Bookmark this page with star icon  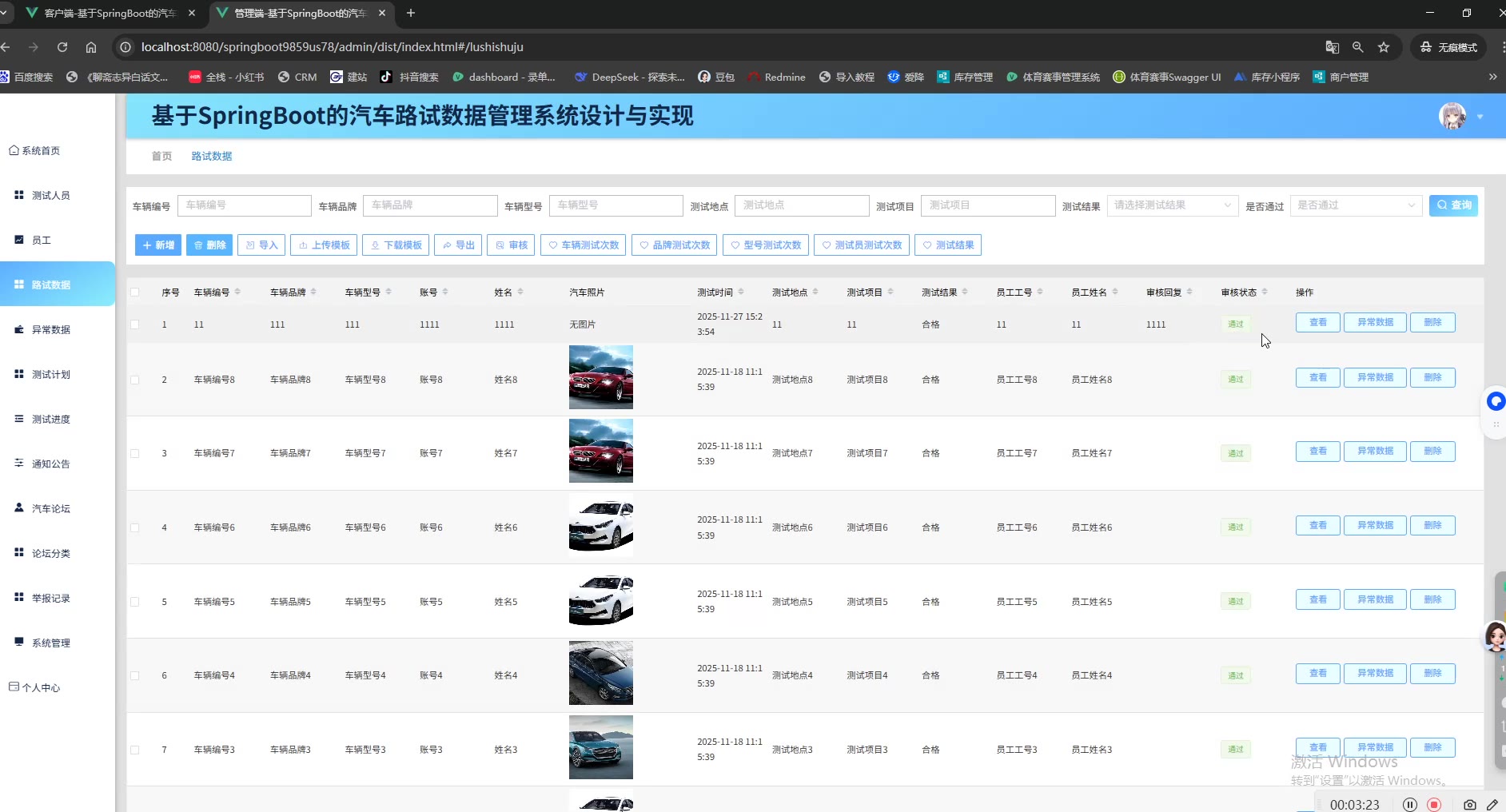point(1384,47)
